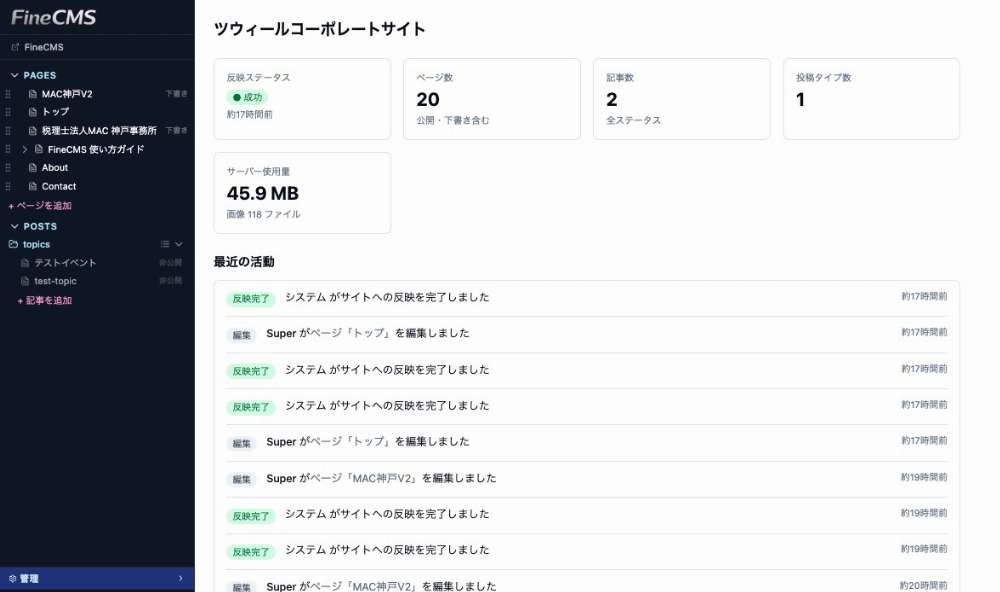Click 公開・下書き含む caption
The image size is (1000, 592).
tap(453, 120)
